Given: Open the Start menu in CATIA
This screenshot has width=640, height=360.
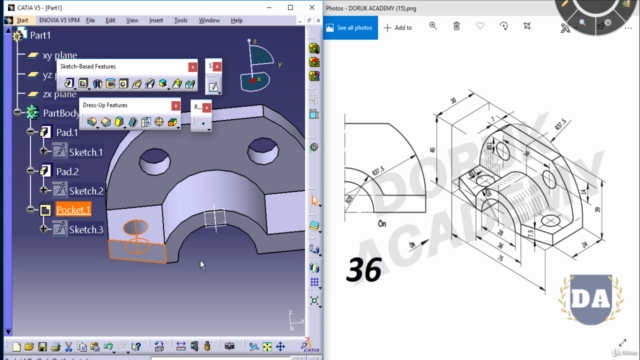Looking at the screenshot, I should pos(22,20).
